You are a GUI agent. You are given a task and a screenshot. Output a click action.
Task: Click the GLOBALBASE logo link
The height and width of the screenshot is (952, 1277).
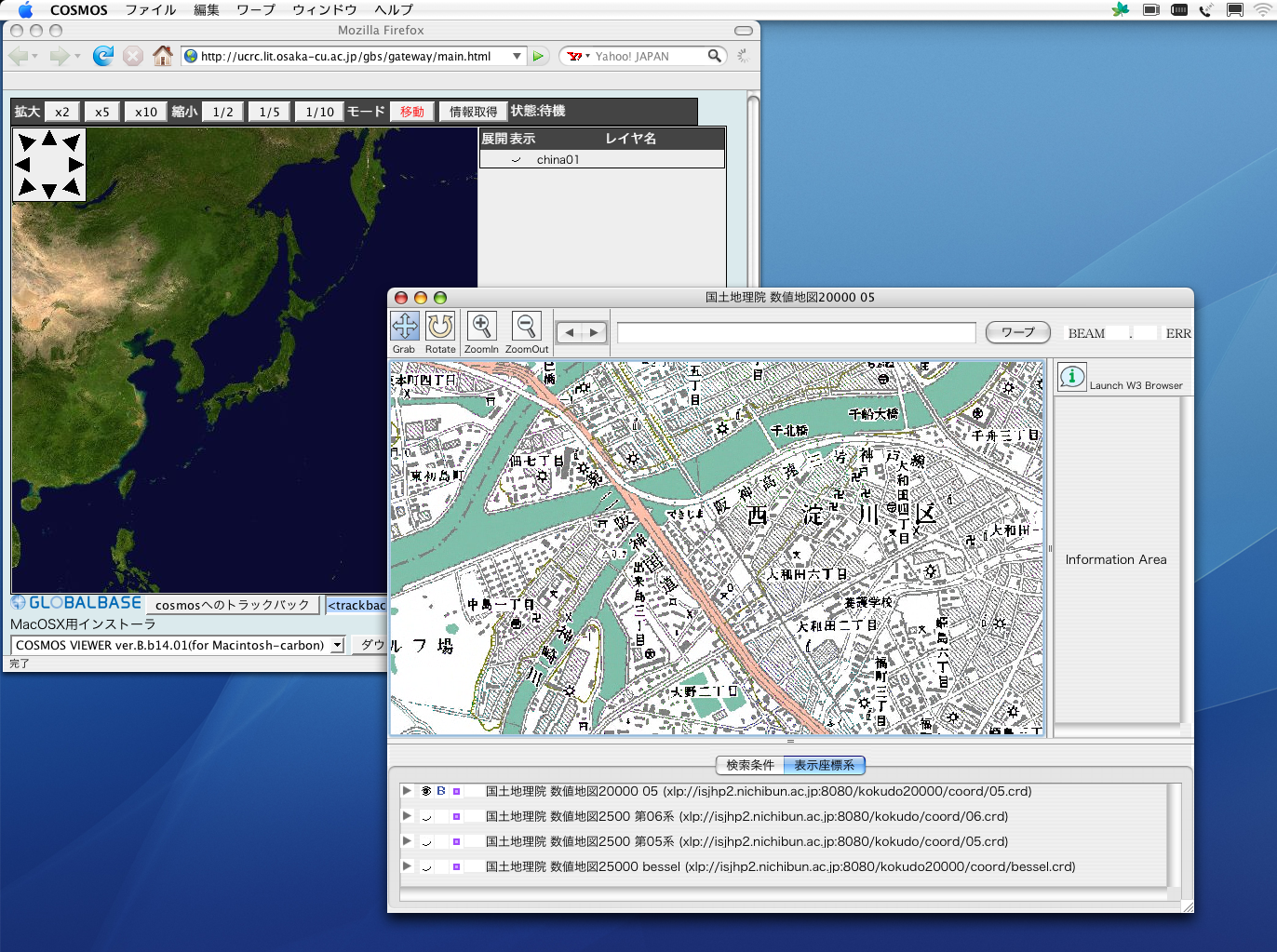(x=76, y=603)
